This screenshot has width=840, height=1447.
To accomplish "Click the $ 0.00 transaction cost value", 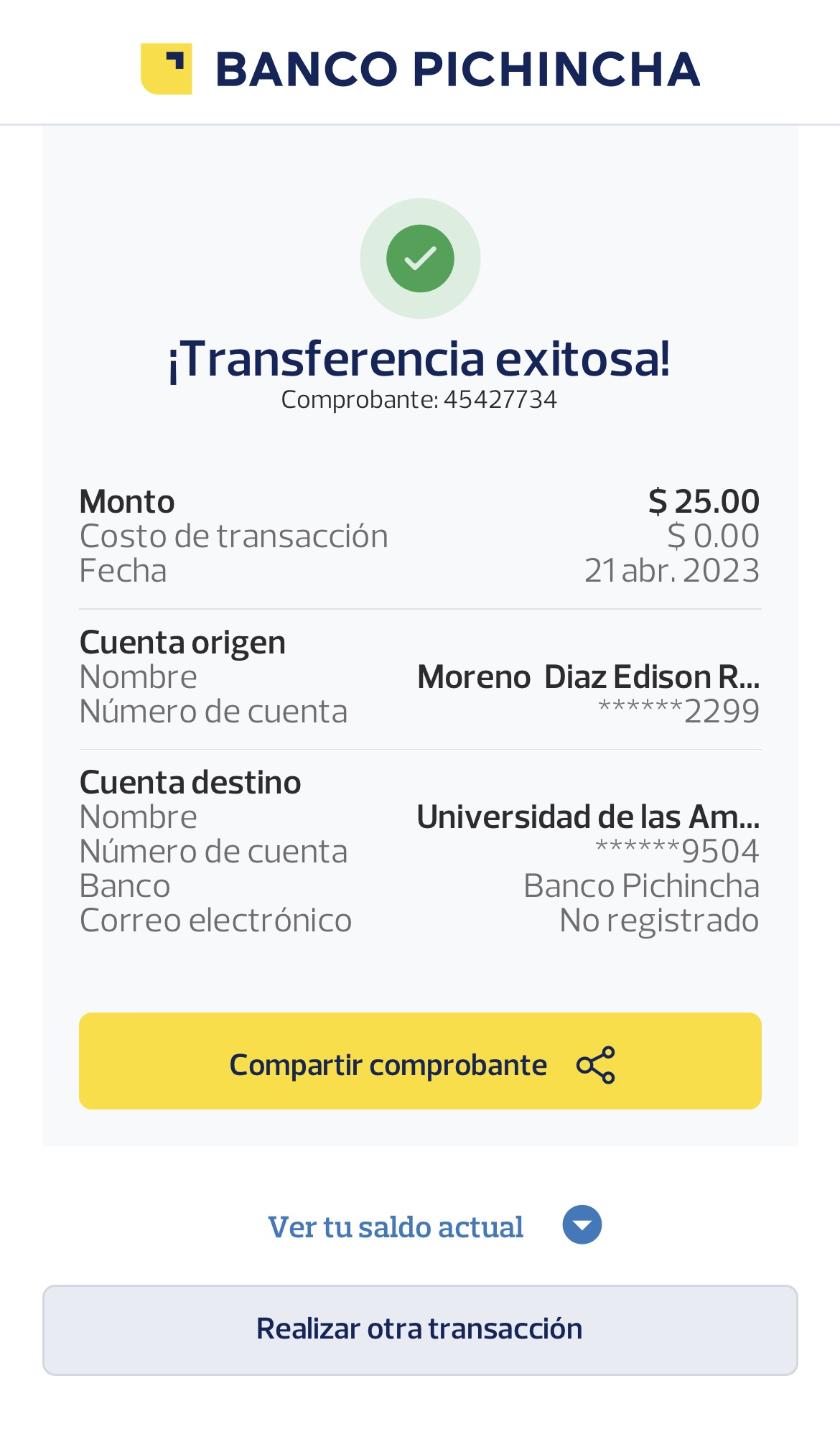I will [x=713, y=536].
